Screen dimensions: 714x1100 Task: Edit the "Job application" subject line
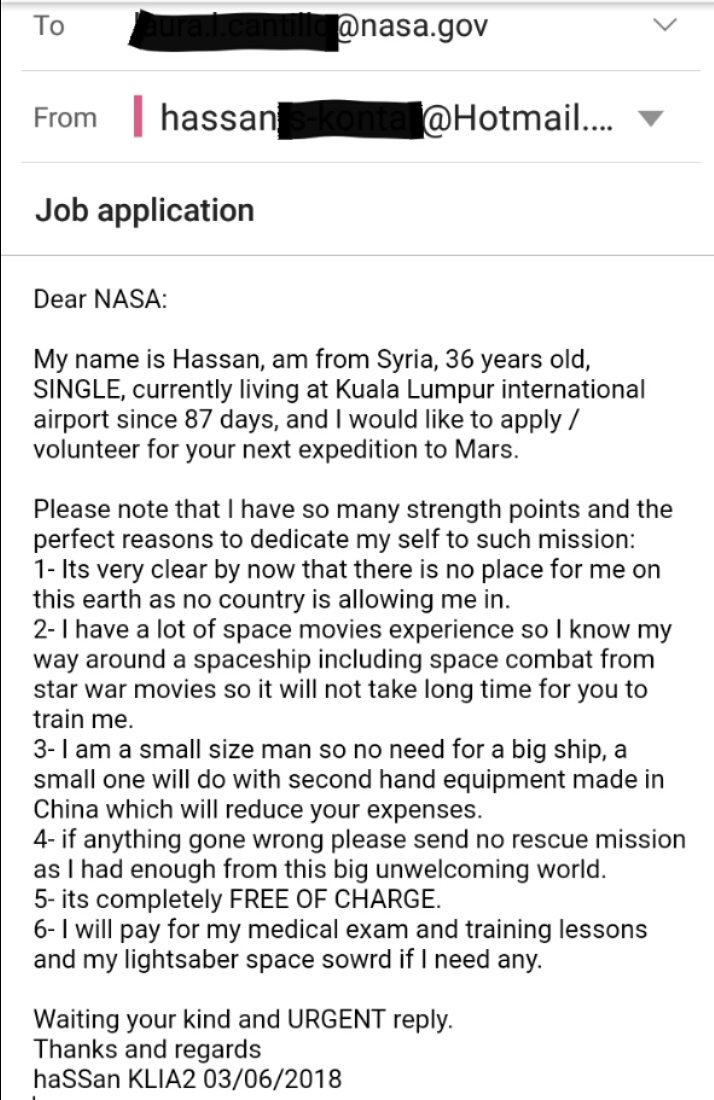[145, 210]
